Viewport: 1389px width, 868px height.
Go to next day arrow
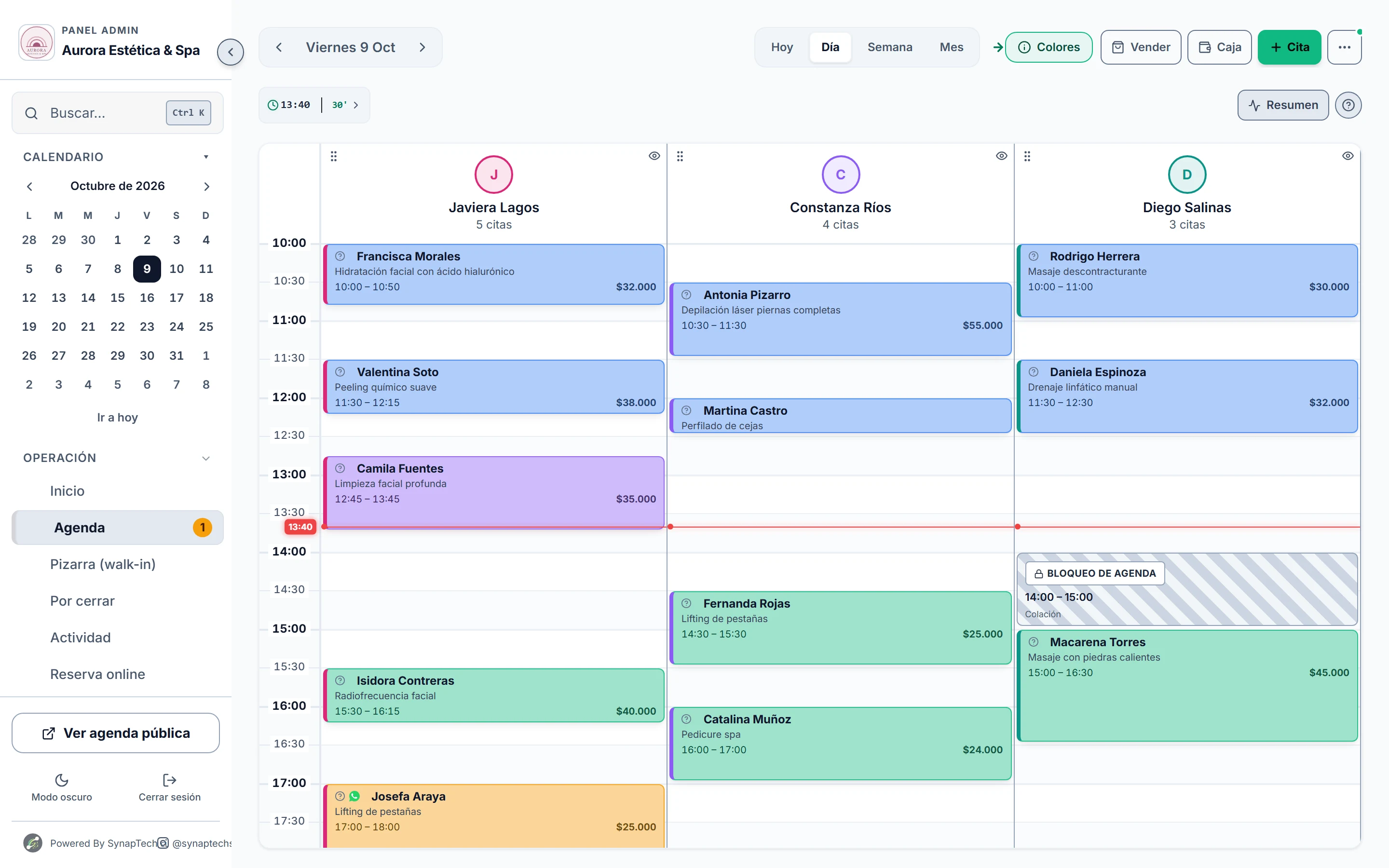422,47
